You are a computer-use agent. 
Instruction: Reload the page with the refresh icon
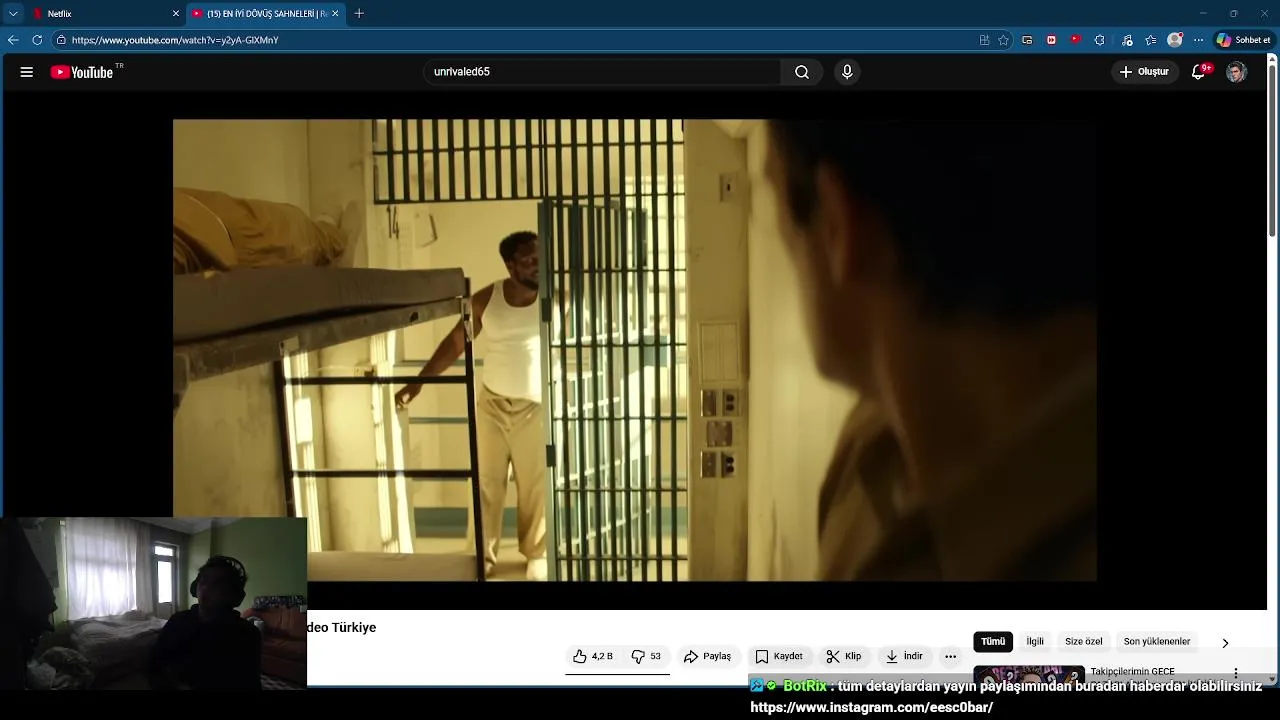pos(37,40)
